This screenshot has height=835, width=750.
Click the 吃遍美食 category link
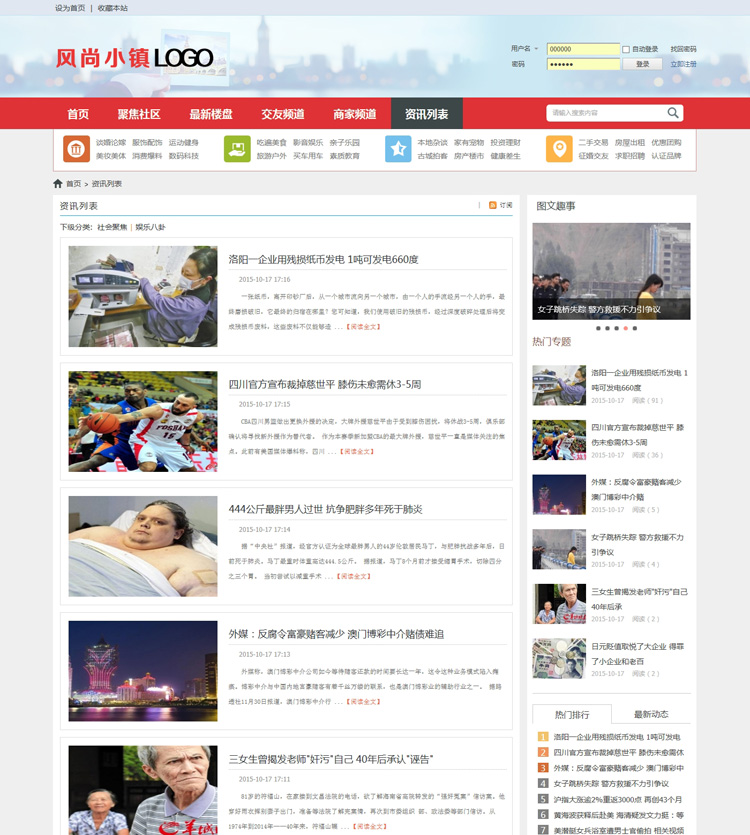[272, 143]
